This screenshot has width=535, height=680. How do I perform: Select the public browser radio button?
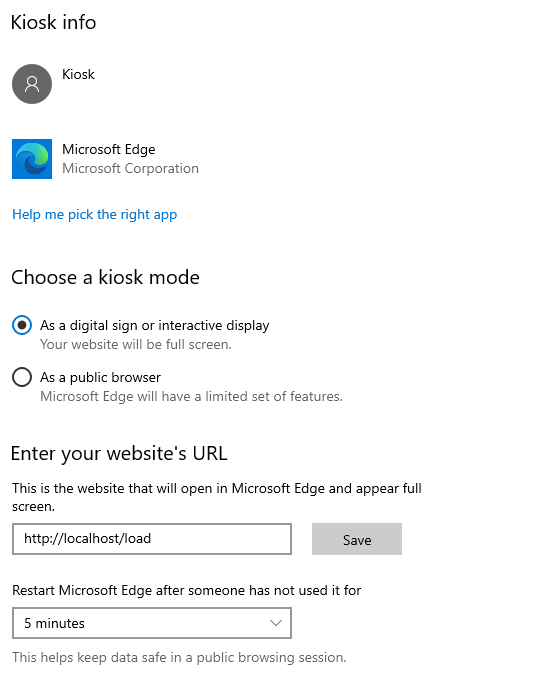[x=22, y=377]
